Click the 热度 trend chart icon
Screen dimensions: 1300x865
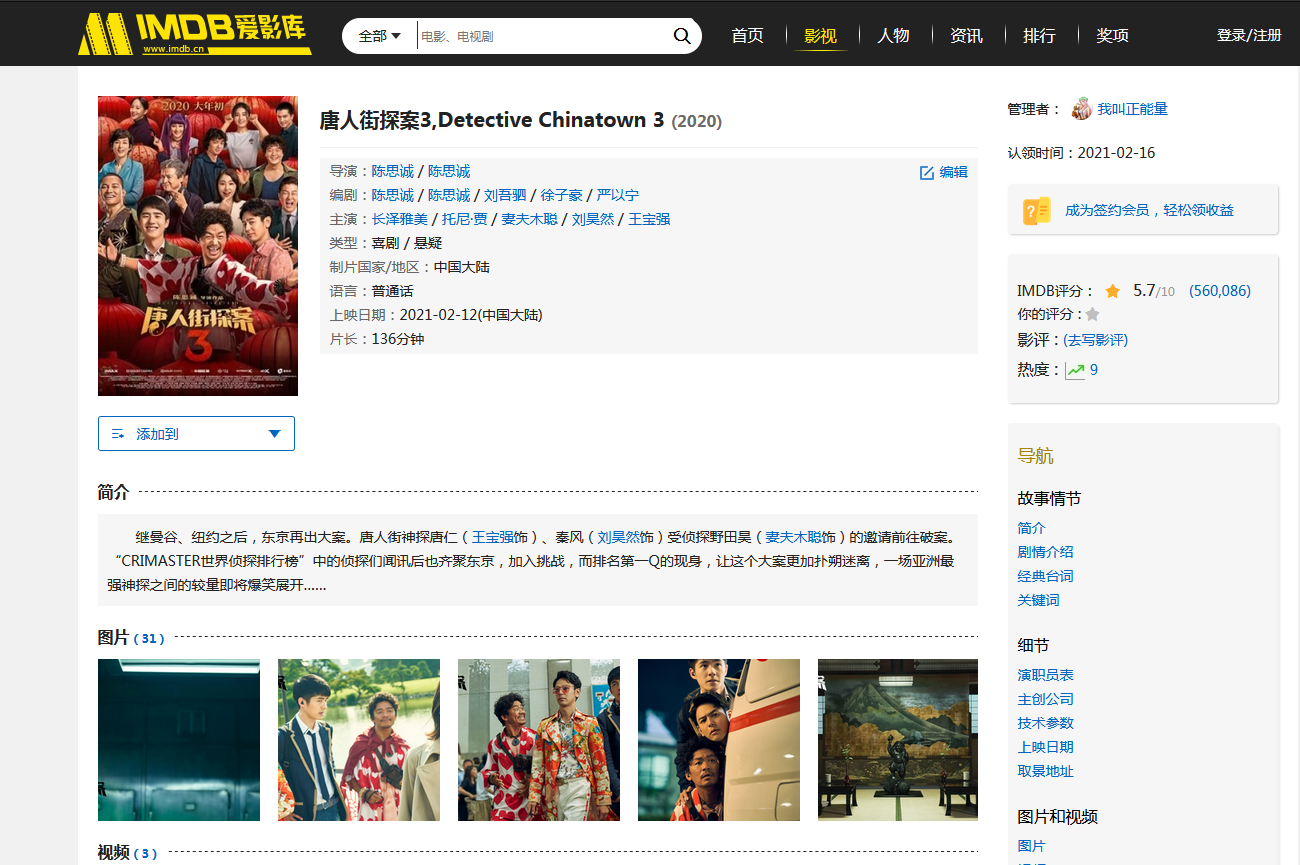(1075, 370)
